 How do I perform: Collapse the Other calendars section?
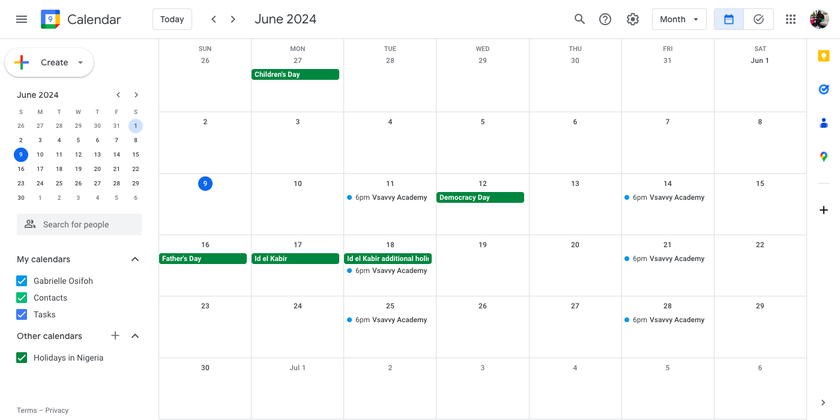pos(135,336)
